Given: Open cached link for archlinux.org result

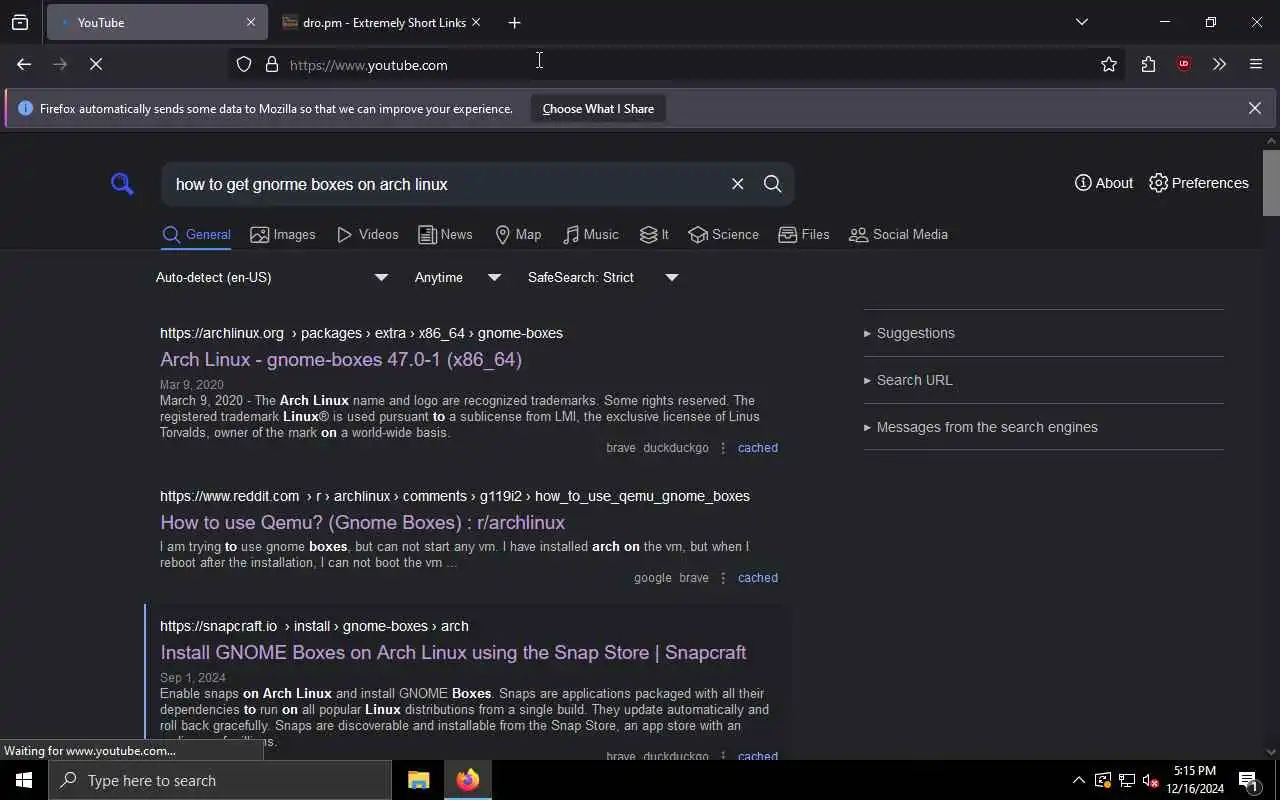Looking at the screenshot, I should click(757, 448).
